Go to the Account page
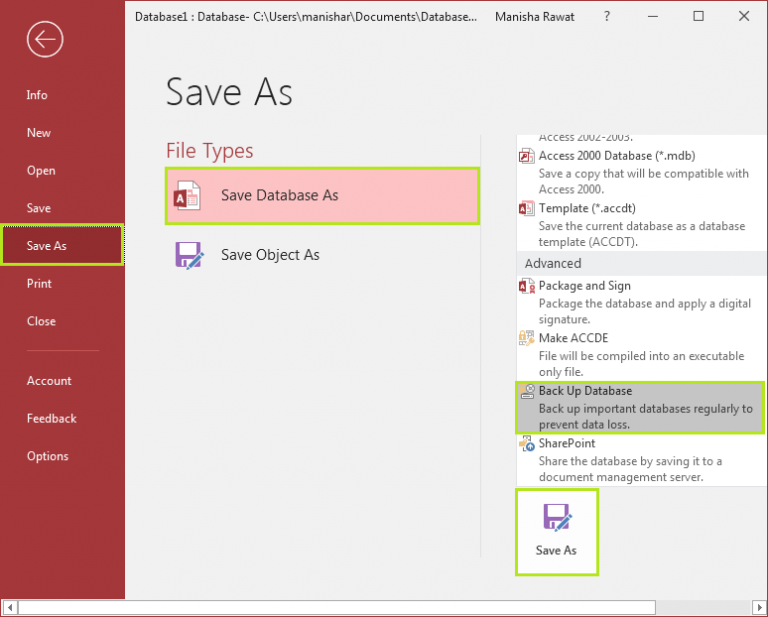Screen dimensions: 768x617 tap(49, 381)
